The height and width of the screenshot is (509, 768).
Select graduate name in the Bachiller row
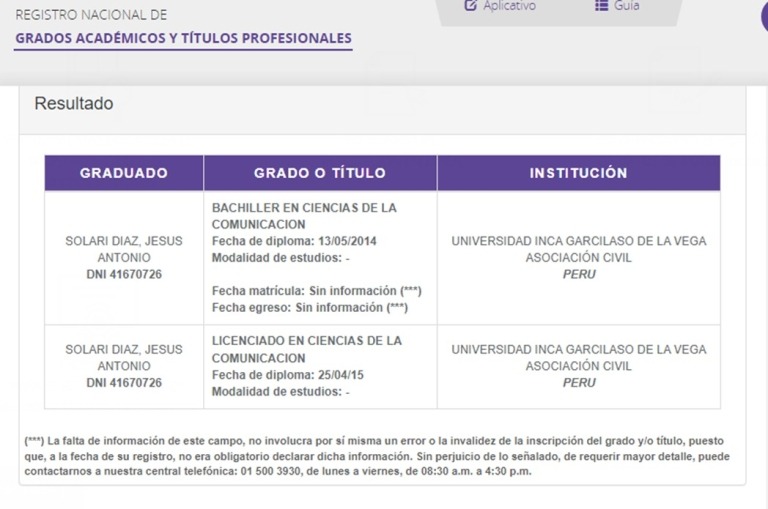(124, 249)
